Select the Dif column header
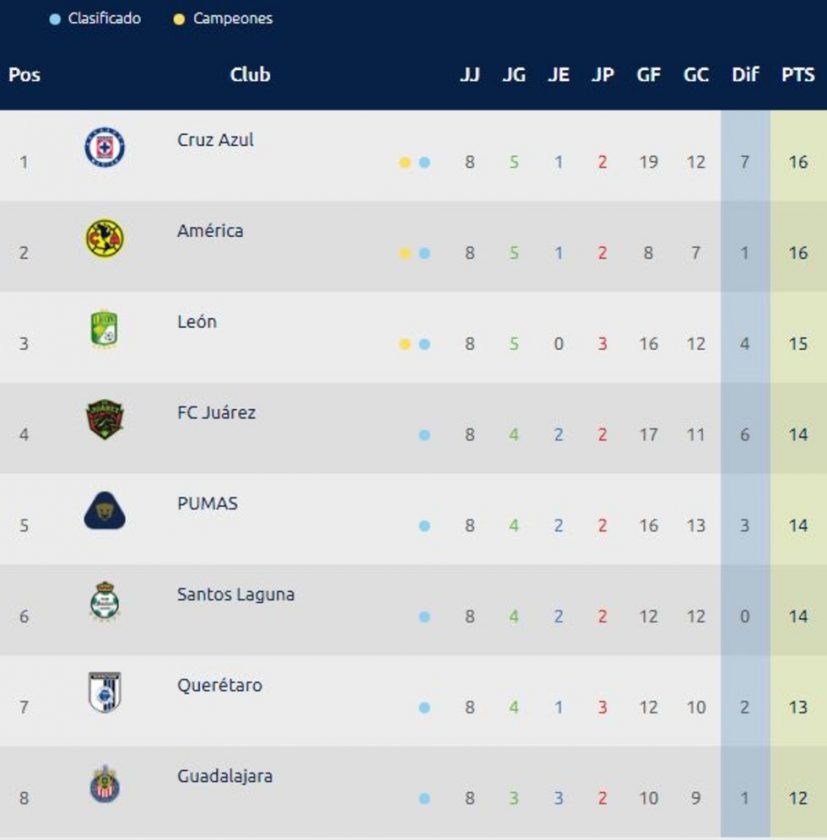This screenshot has width=827, height=840. (x=745, y=74)
